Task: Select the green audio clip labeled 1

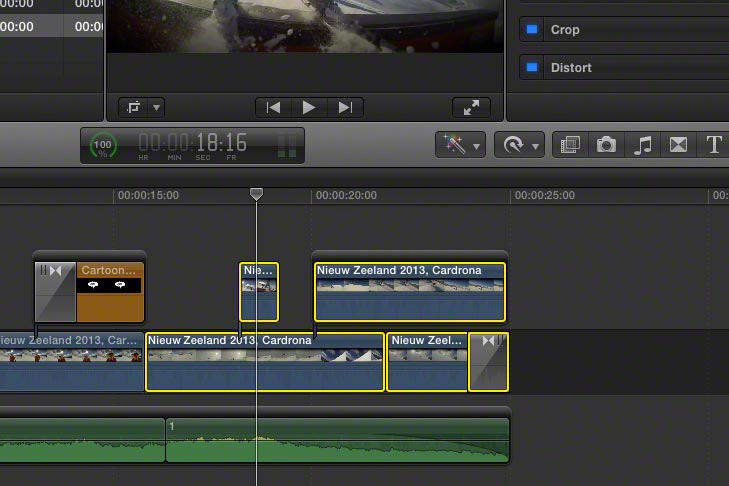Action: click(x=338, y=440)
